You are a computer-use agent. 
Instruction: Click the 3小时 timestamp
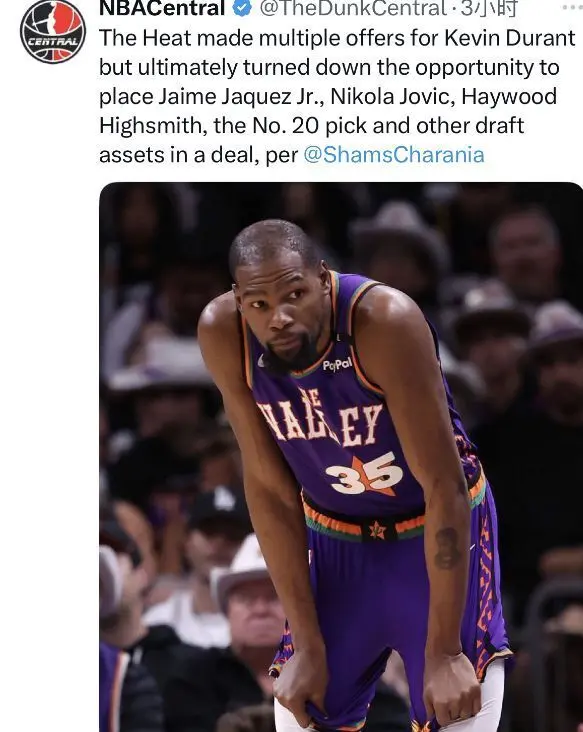(x=488, y=7)
